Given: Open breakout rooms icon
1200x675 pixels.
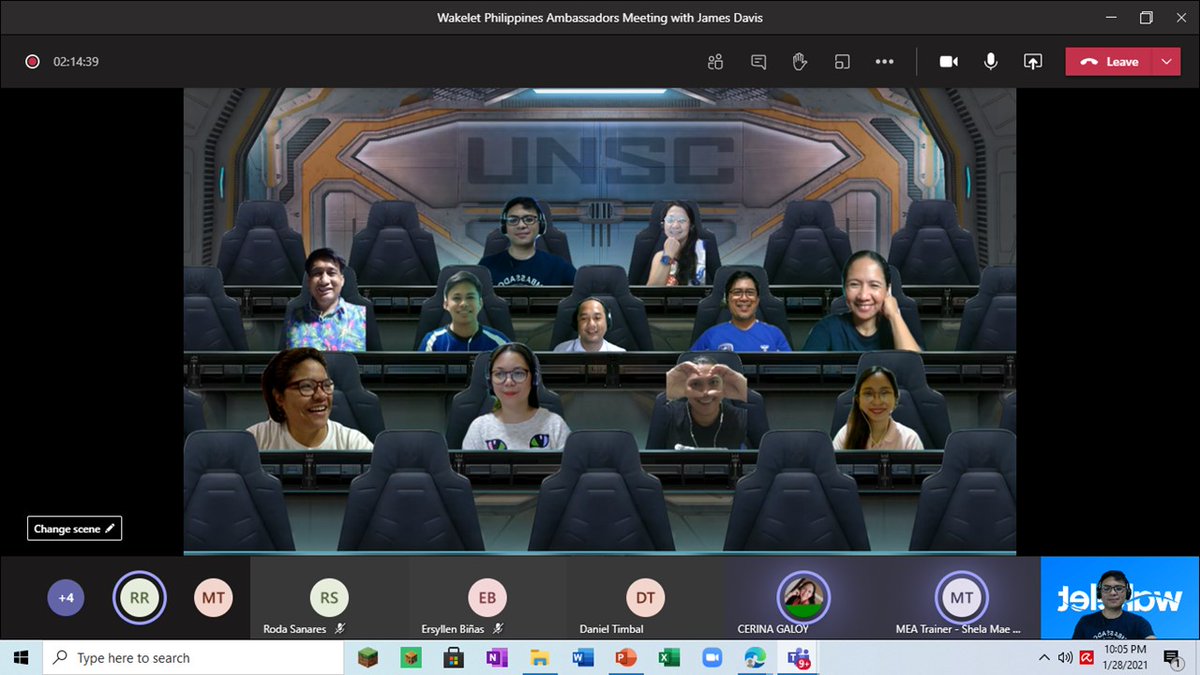Looking at the screenshot, I should pyautogui.click(x=842, y=62).
